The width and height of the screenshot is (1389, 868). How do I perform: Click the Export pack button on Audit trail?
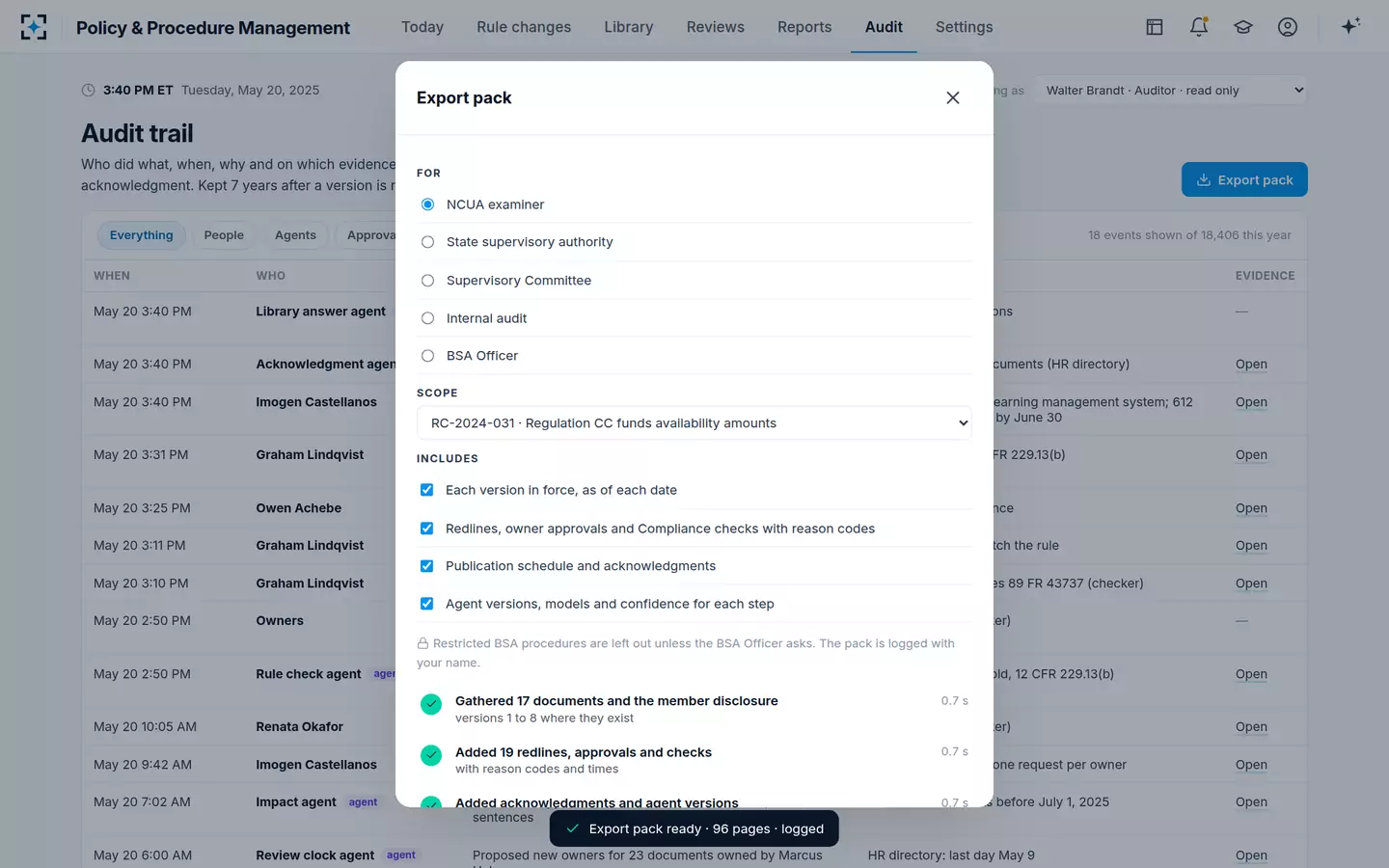pos(1244,179)
